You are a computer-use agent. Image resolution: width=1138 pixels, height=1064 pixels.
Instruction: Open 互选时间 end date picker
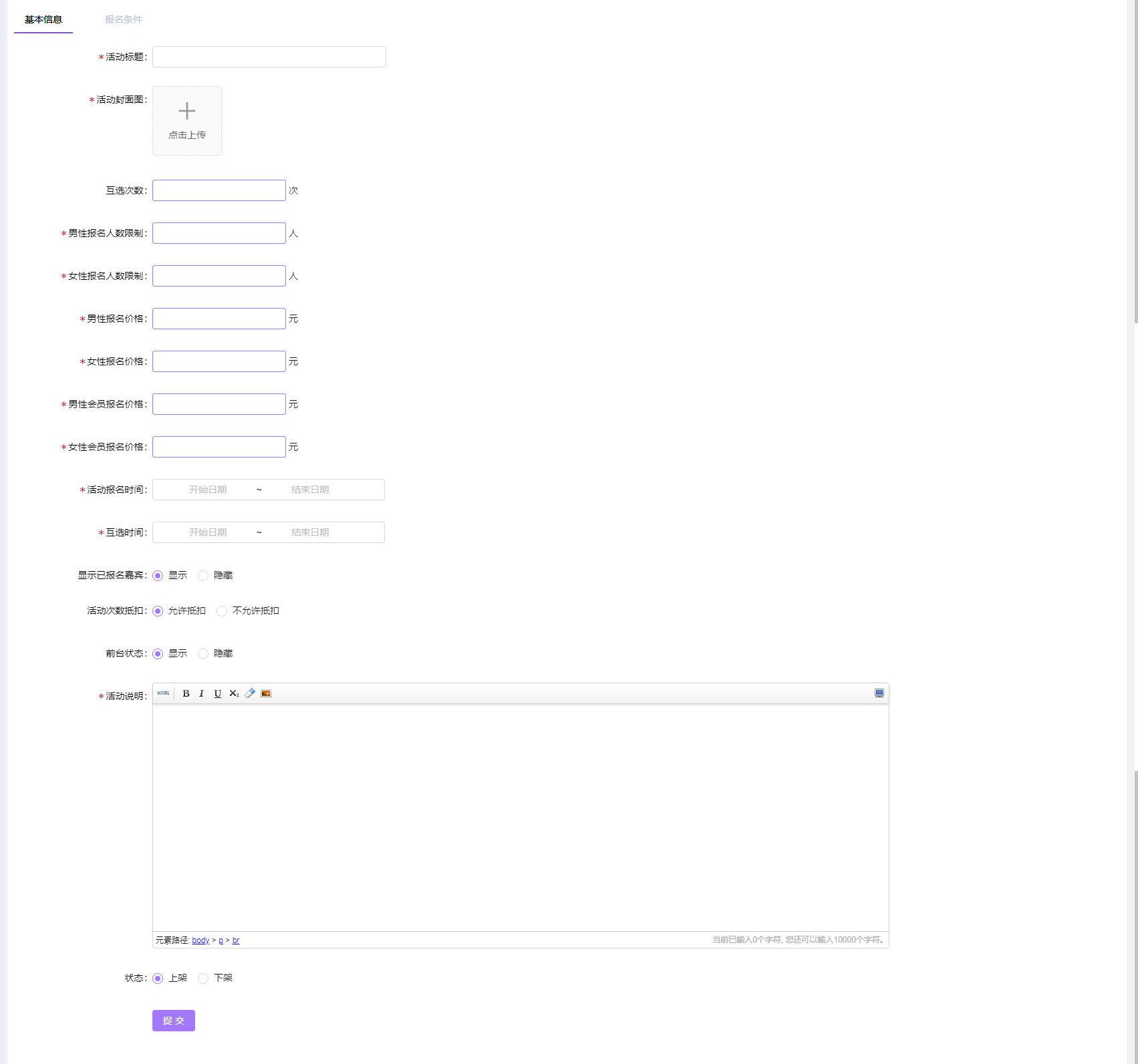tap(310, 532)
